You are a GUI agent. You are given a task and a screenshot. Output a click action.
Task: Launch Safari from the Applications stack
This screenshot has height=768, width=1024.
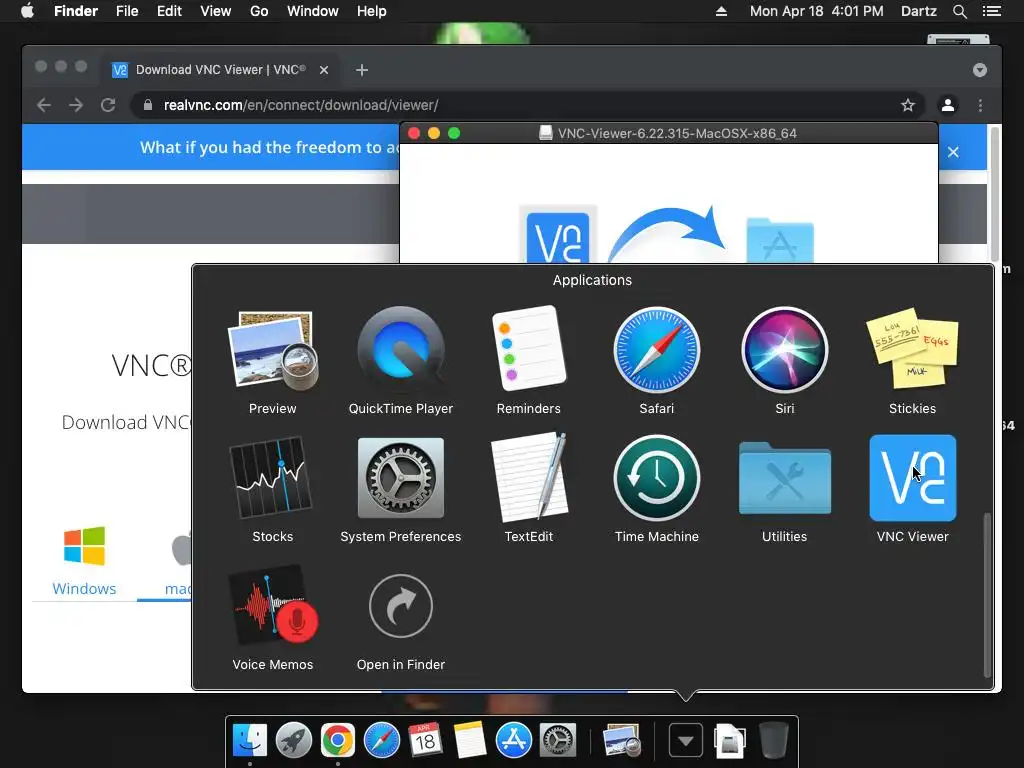click(x=656, y=351)
